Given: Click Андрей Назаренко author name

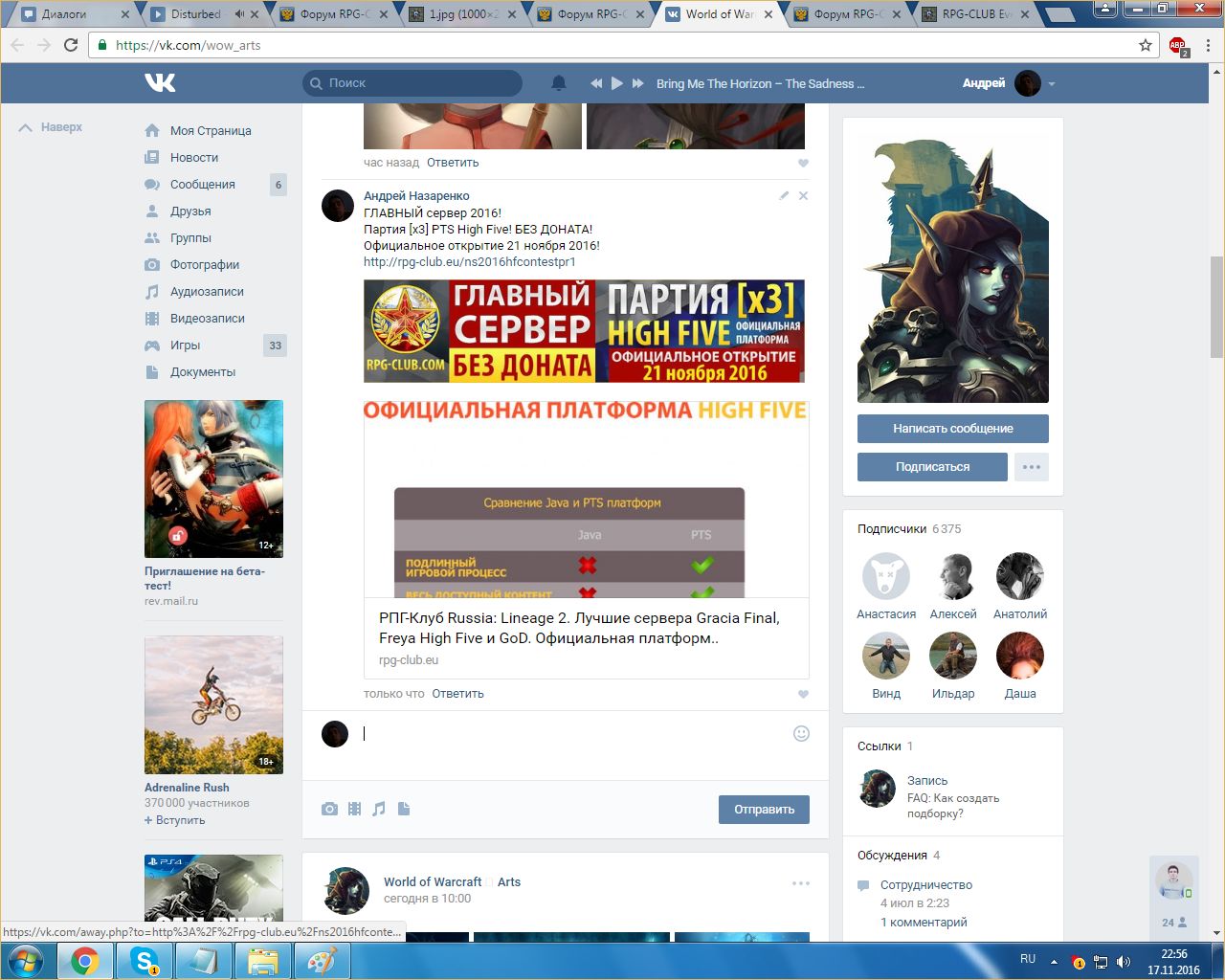Looking at the screenshot, I should [x=416, y=196].
